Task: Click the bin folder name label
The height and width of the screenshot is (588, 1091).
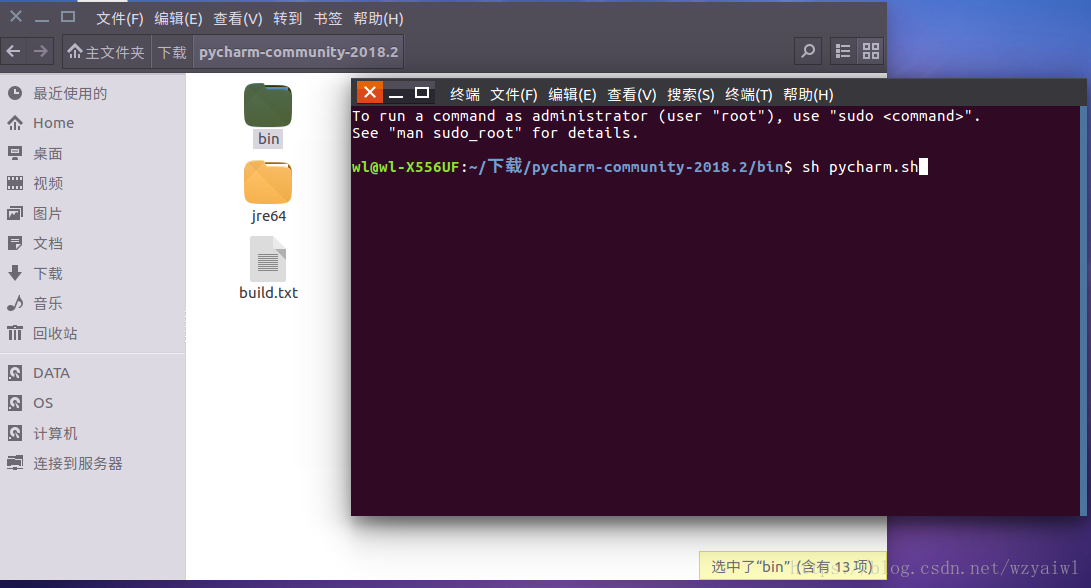Action: (269, 138)
